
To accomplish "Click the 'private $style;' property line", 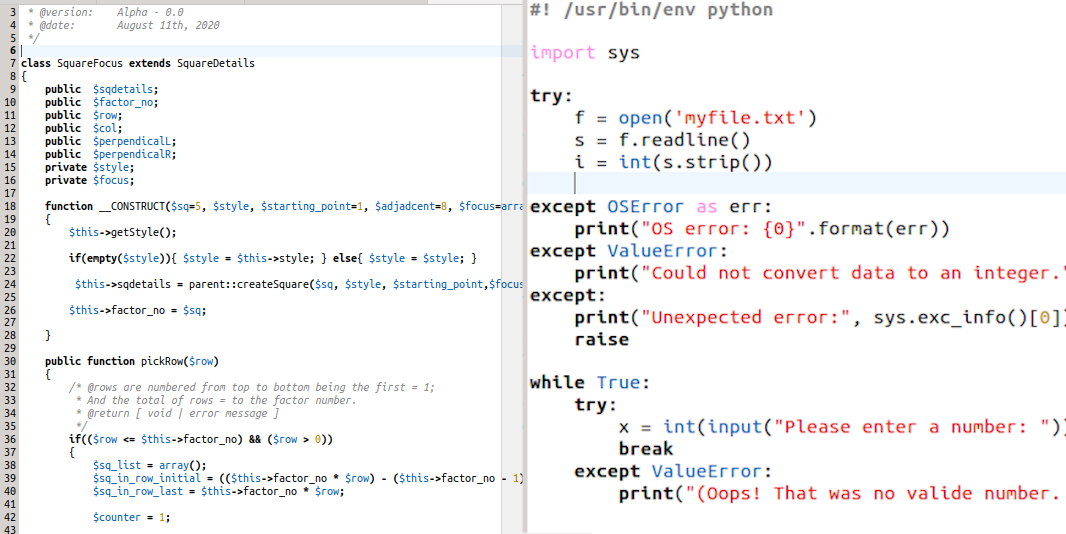I will pyautogui.click(x=90, y=167).
